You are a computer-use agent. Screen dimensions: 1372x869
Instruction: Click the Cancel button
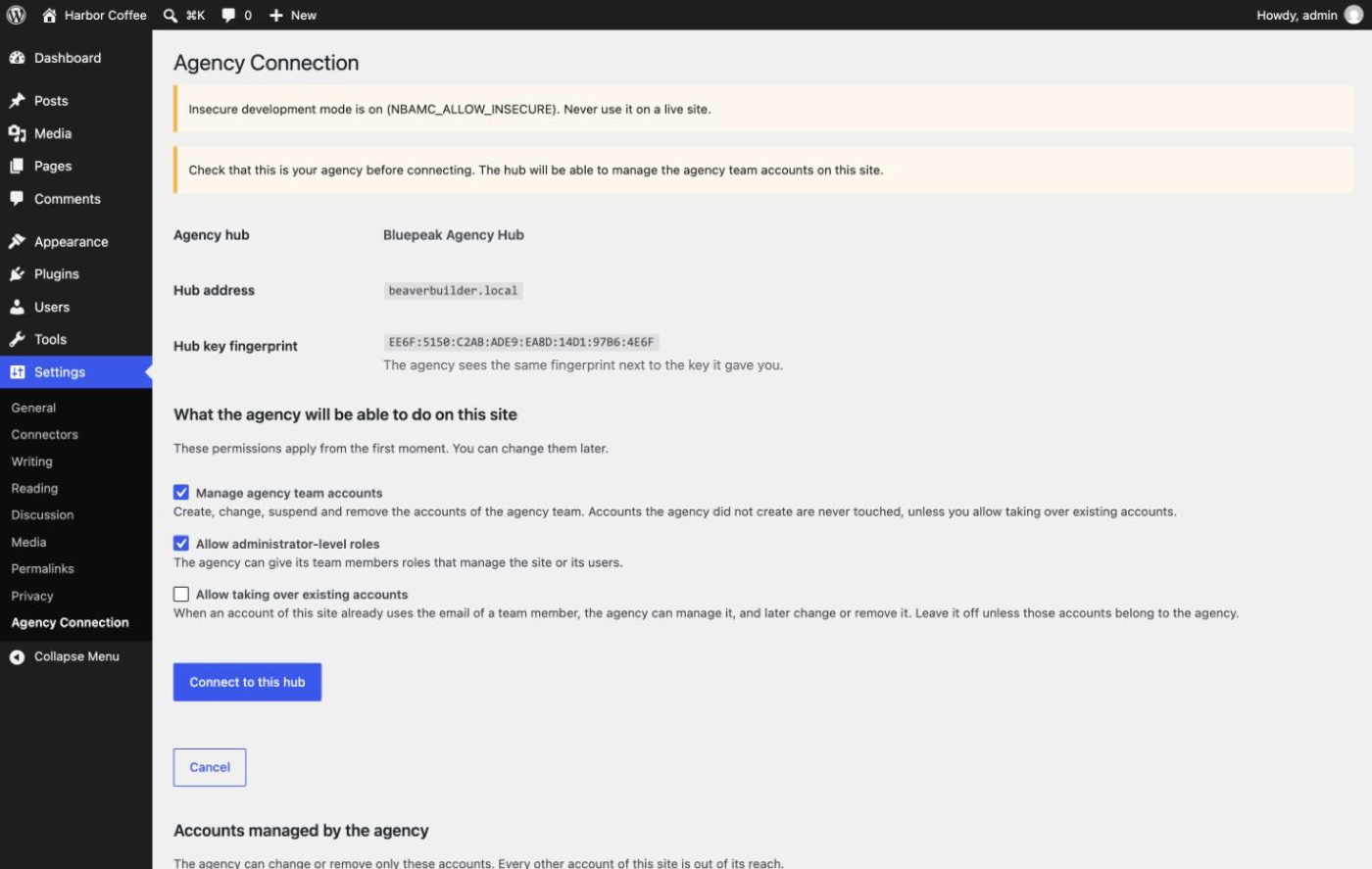coord(210,767)
